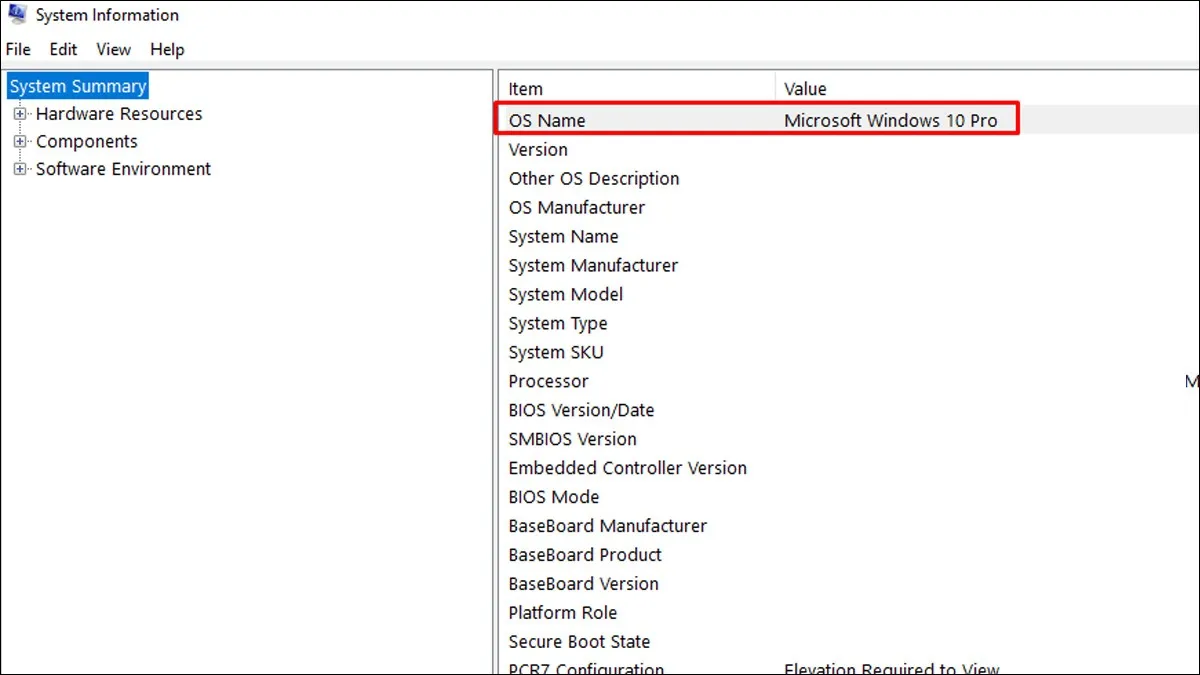Select the Version row

click(x=538, y=149)
